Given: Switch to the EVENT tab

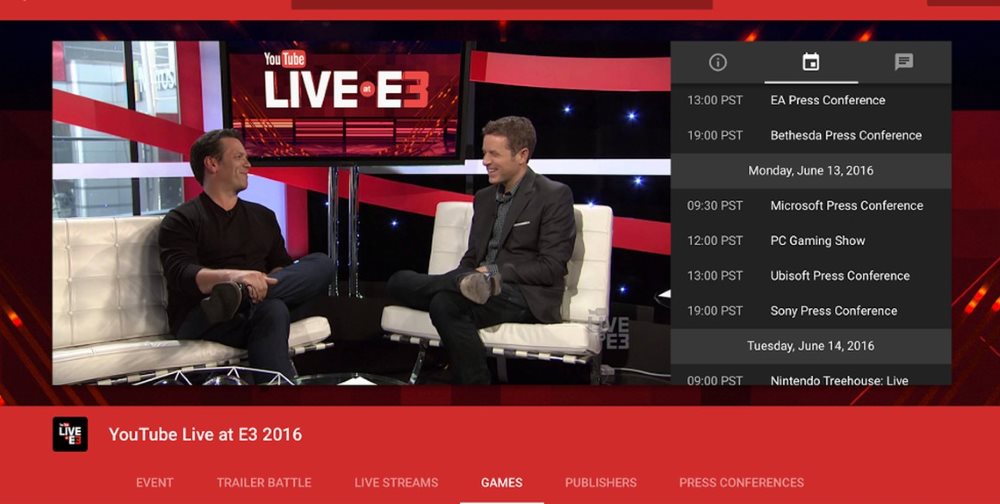Looking at the screenshot, I should coord(155,483).
